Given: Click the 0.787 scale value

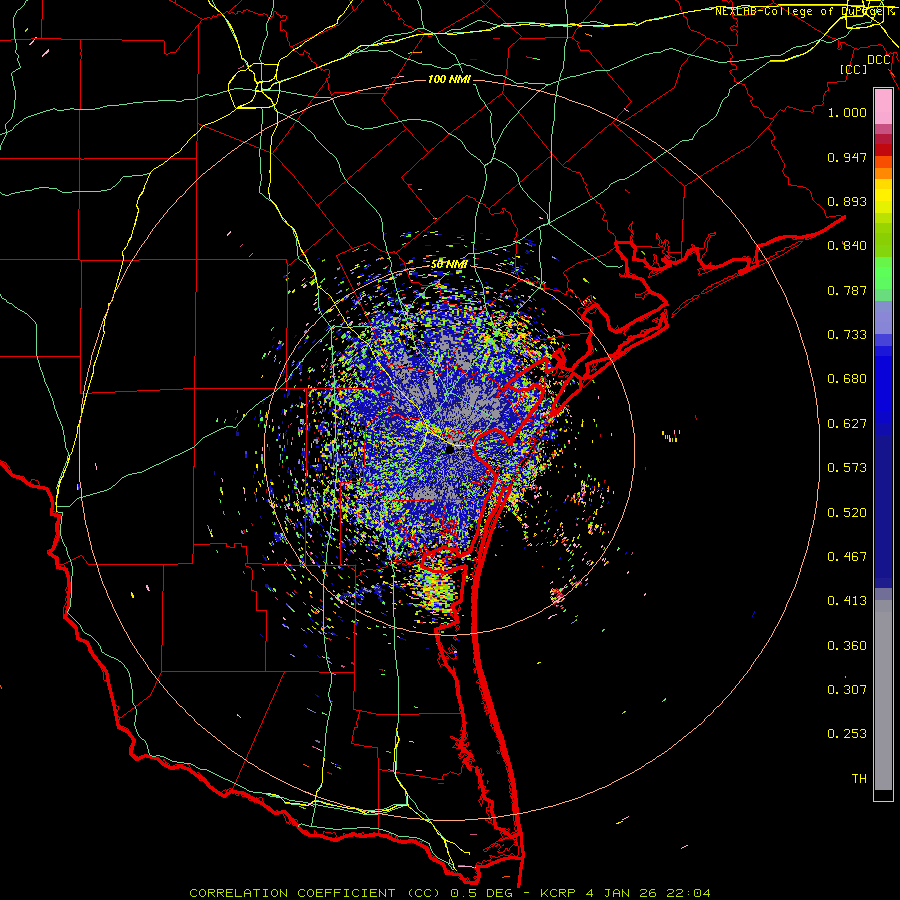Looking at the screenshot, I should (847, 290).
